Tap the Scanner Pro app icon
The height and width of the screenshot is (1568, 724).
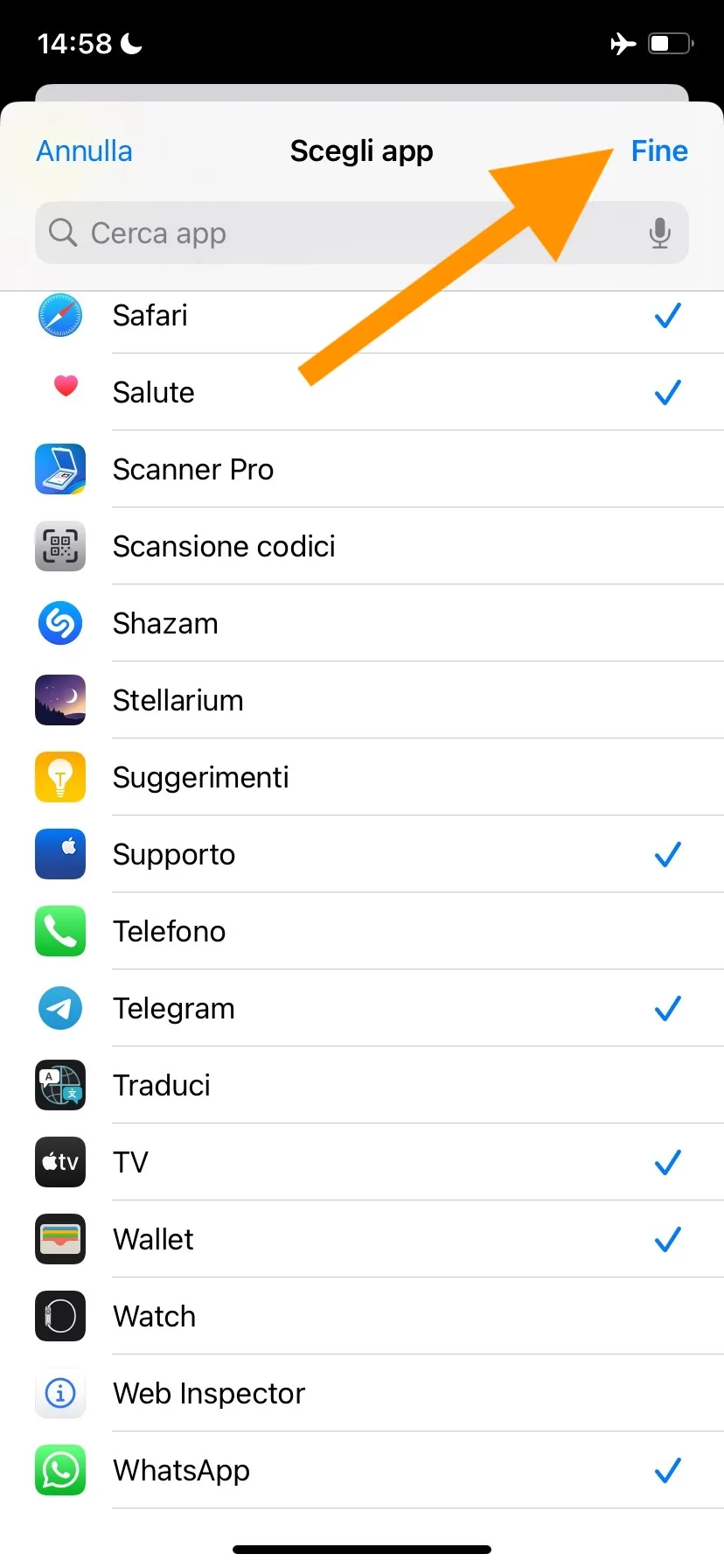coord(60,469)
